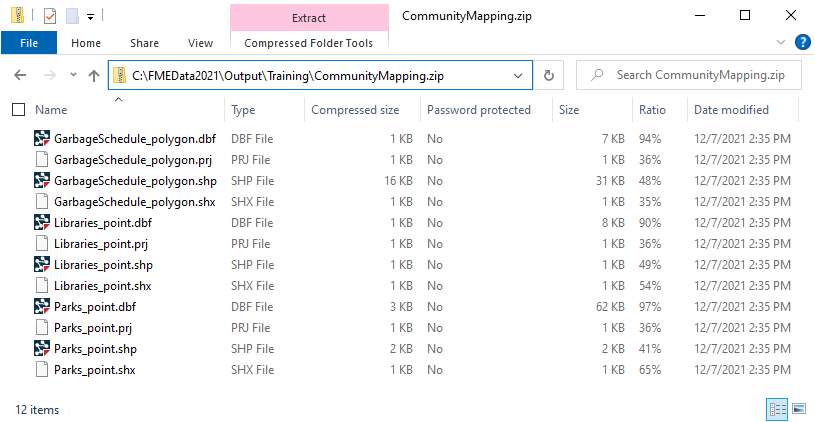Select the Parks_point.dbf file icon
Viewport: 815px width, 422px height.
[42, 307]
